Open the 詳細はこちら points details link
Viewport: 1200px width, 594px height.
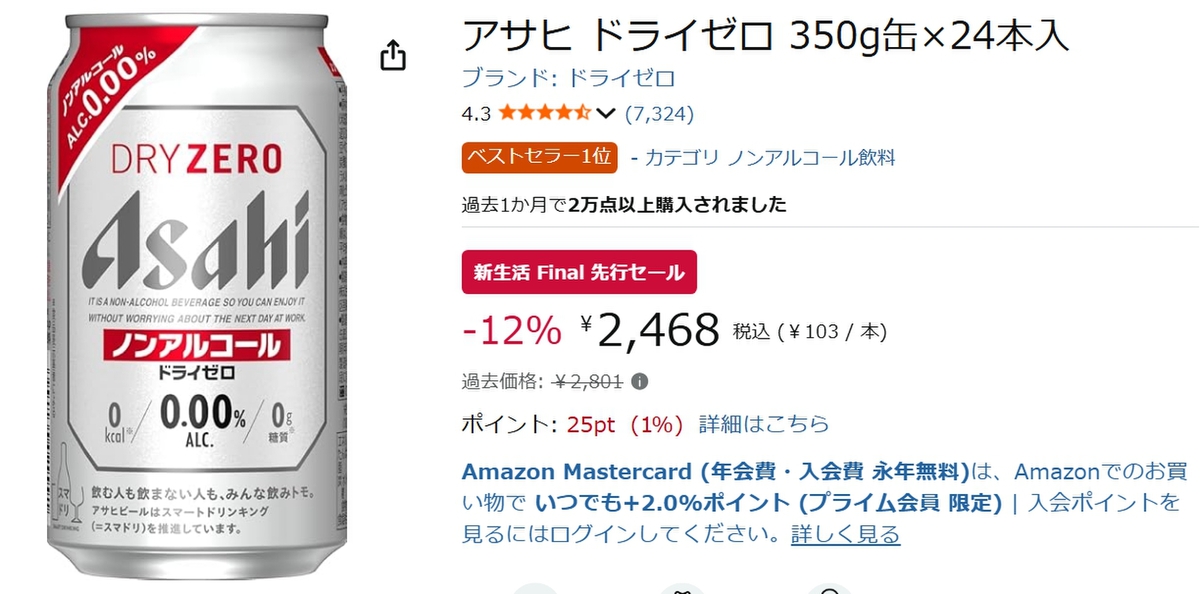764,424
